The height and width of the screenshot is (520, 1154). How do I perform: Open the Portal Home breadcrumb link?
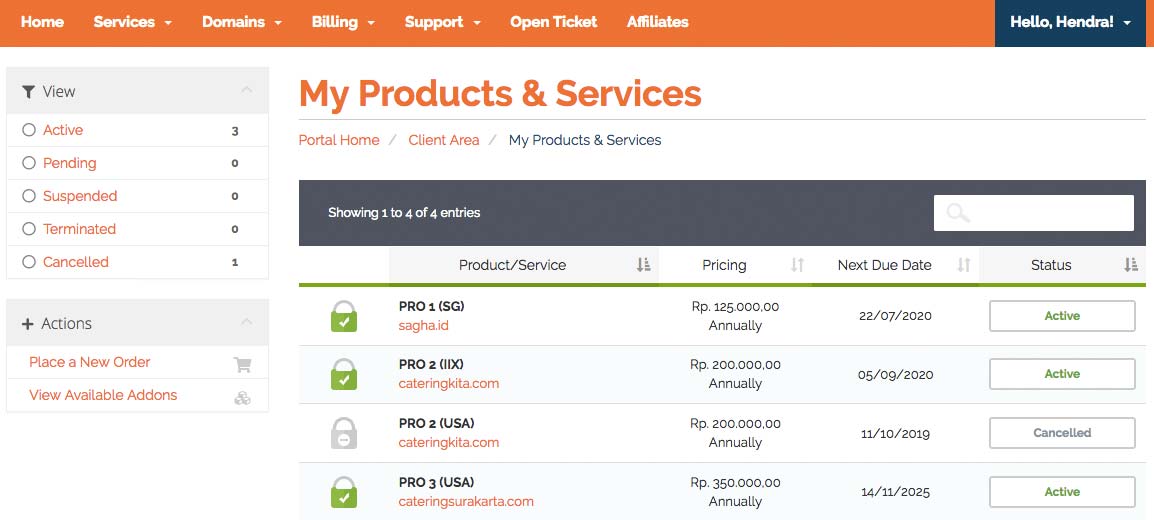tap(339, 140)
